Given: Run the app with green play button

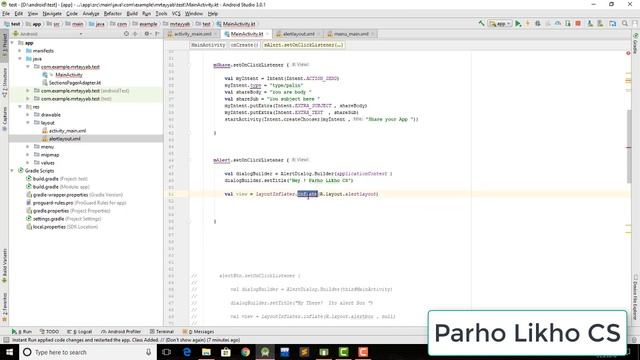Looking at the screenshot, I should tap(518, 24).
